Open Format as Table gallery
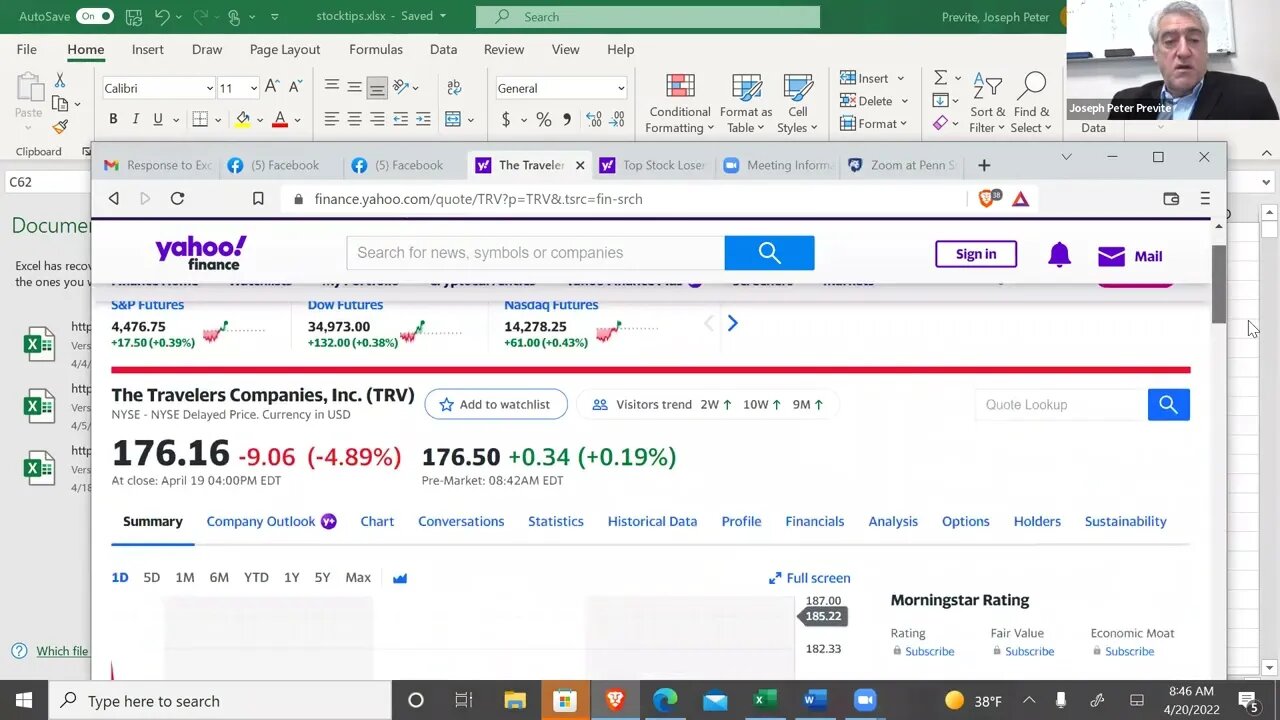1280x720 pixels. (x=746, y=103)
